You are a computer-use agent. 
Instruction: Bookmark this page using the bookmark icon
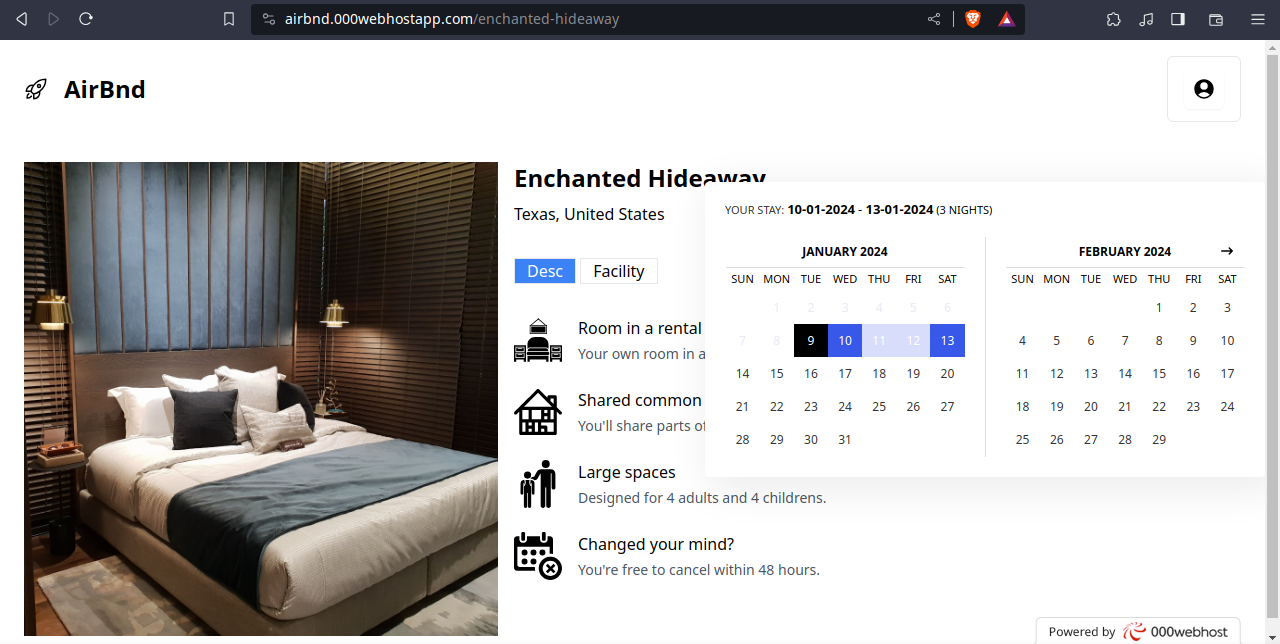(229, 19)
